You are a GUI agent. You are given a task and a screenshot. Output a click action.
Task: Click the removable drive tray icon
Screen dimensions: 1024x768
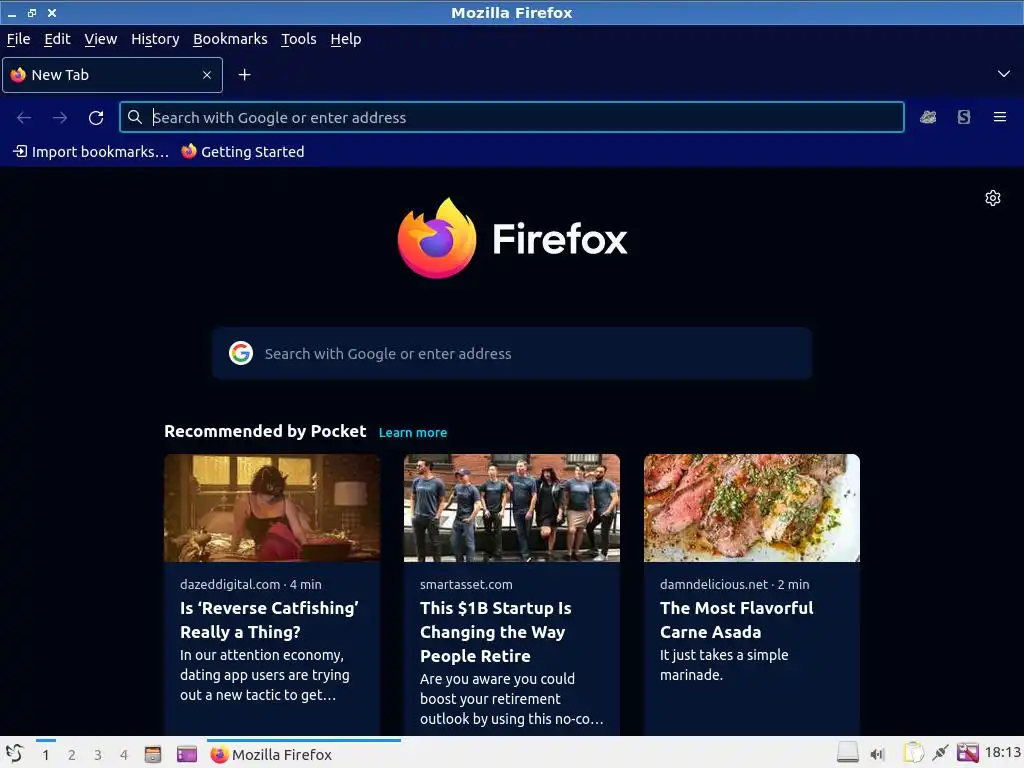pos(848,753)
